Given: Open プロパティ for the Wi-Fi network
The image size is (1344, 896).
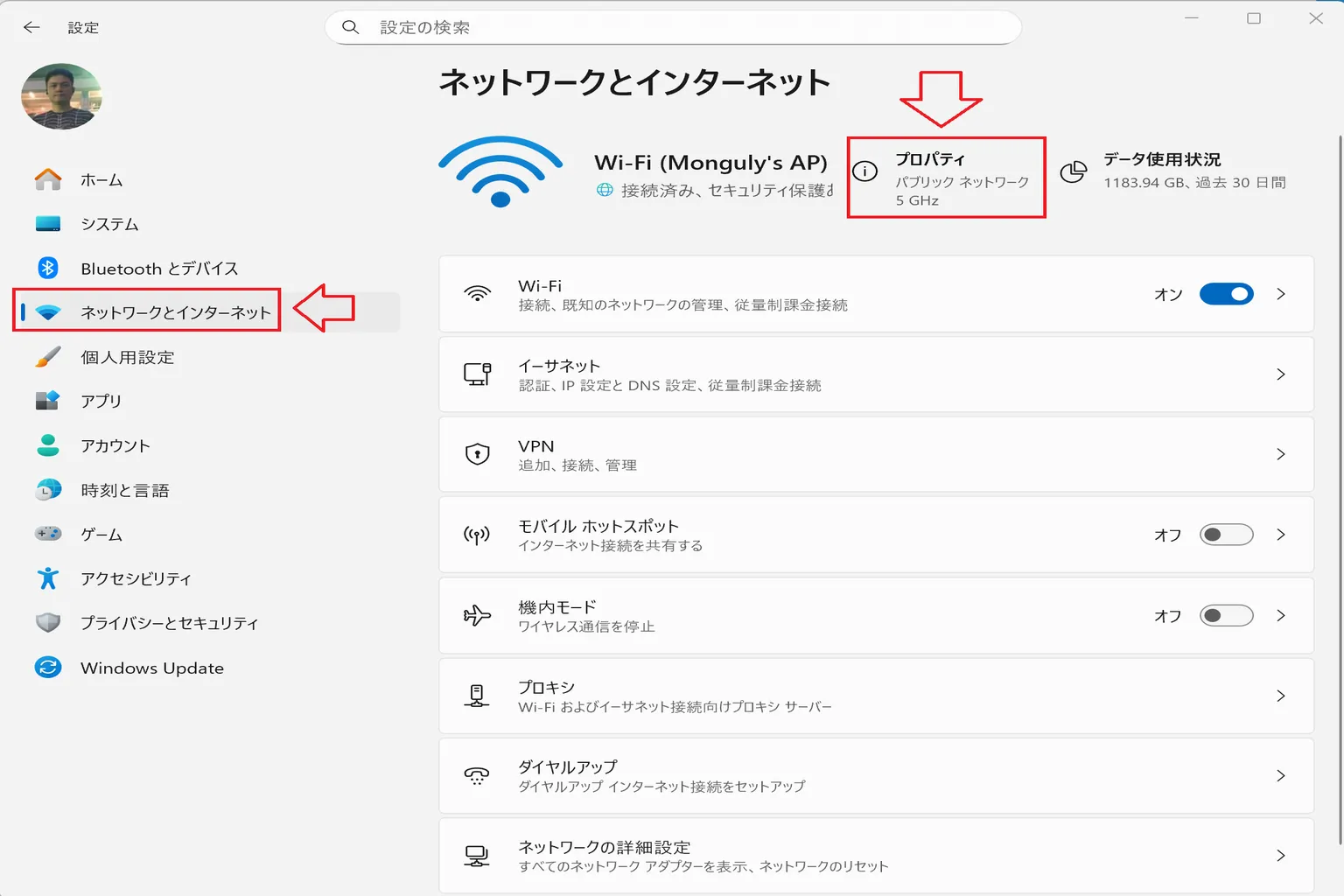Looking at the screenshot, I should [946, 178].
